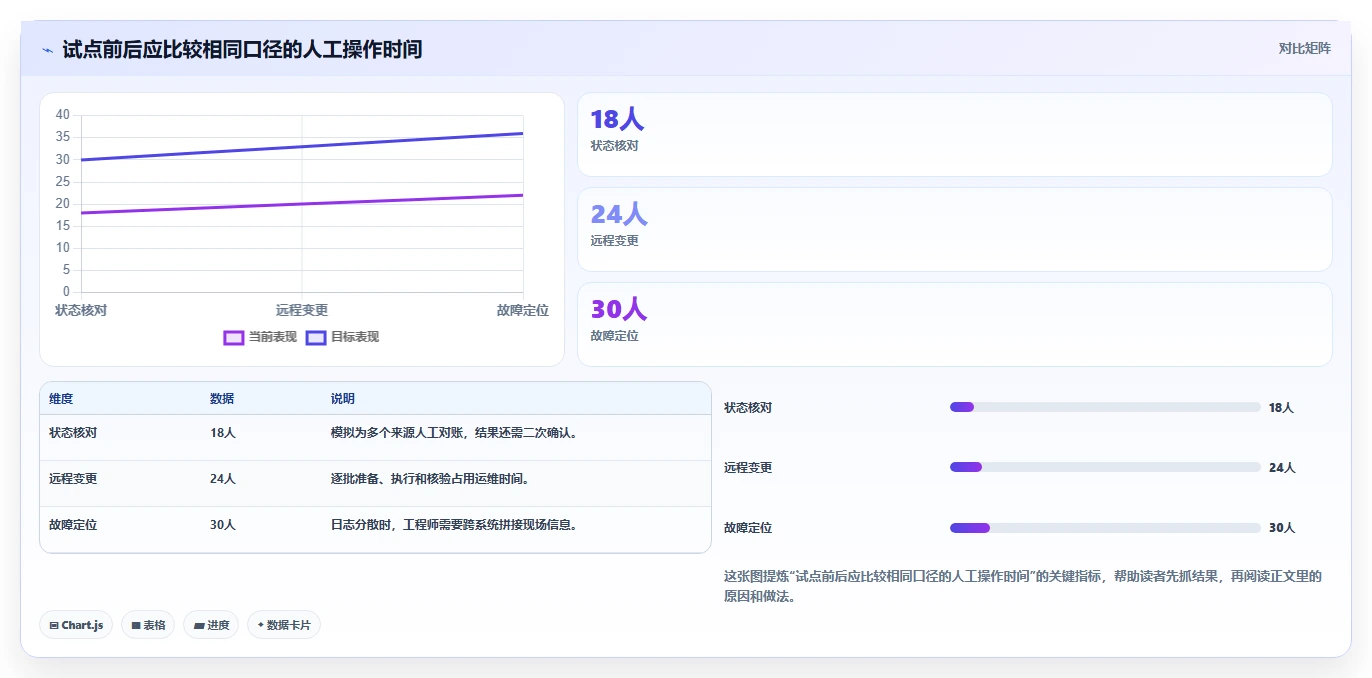
Task: Click 故障定位 cell in the table
Action: 73,525
